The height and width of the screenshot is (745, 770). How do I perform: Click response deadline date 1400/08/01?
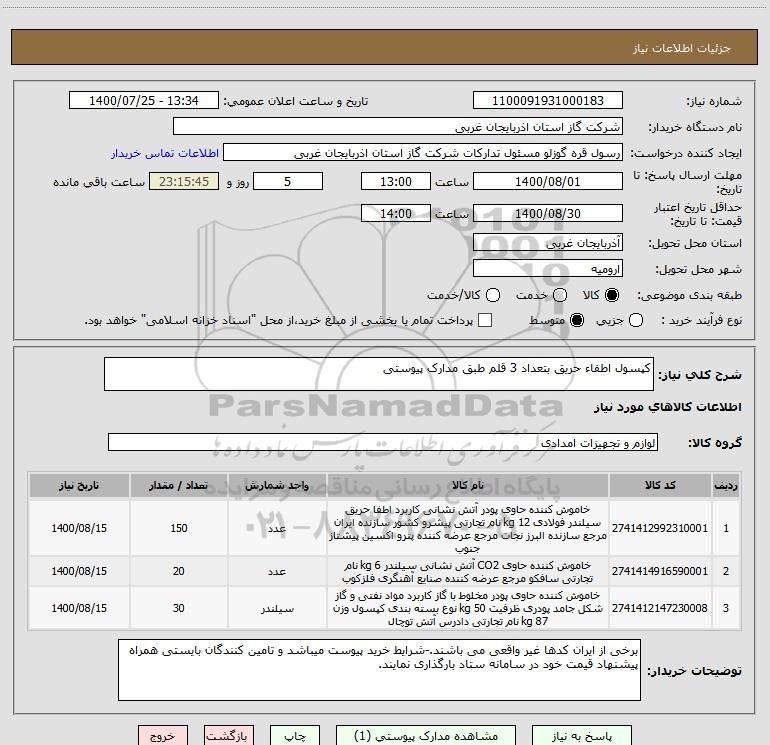coord(548,181)
